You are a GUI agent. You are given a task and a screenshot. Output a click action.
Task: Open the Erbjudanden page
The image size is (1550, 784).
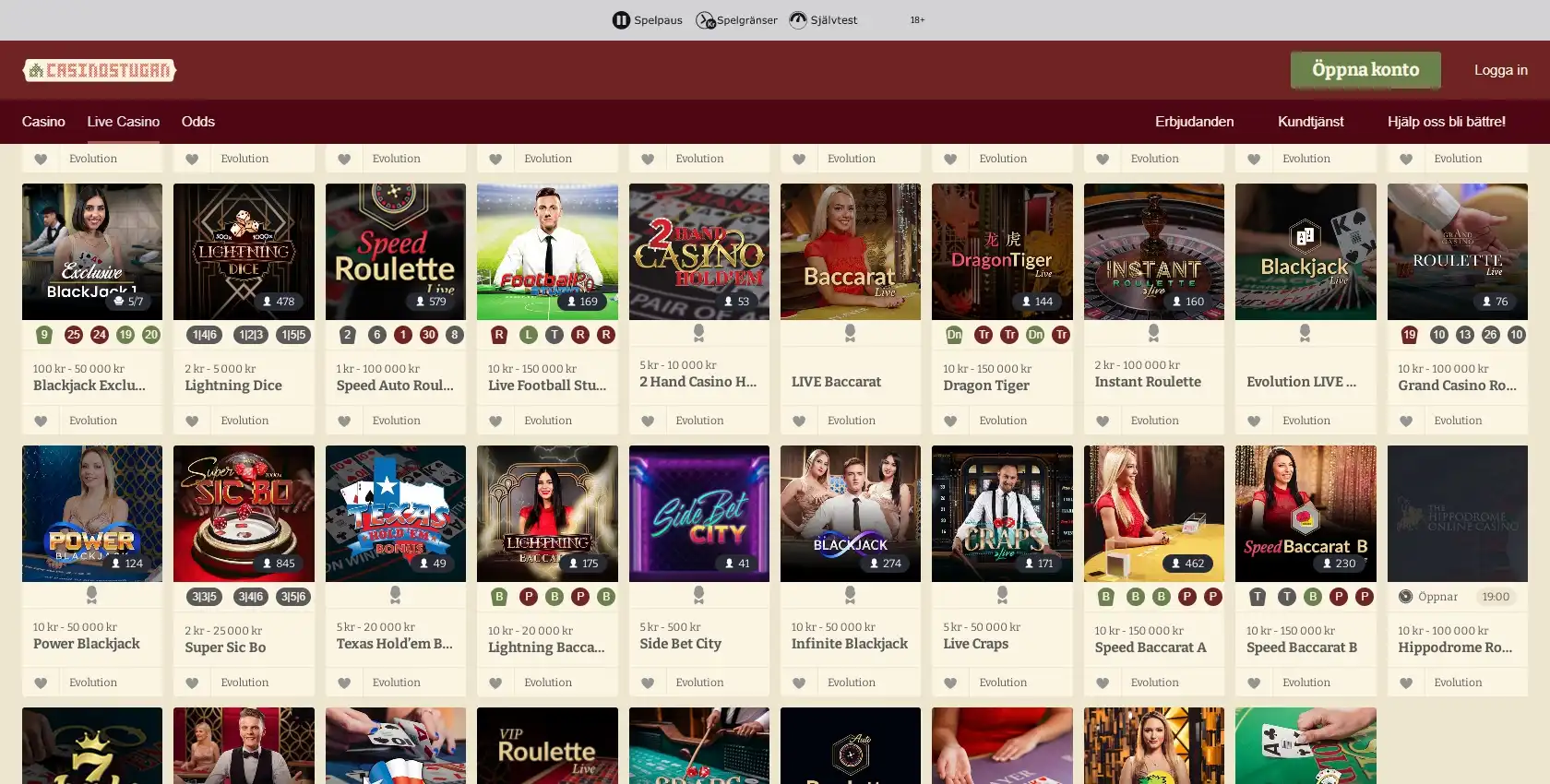click(x=1194, y=122)
